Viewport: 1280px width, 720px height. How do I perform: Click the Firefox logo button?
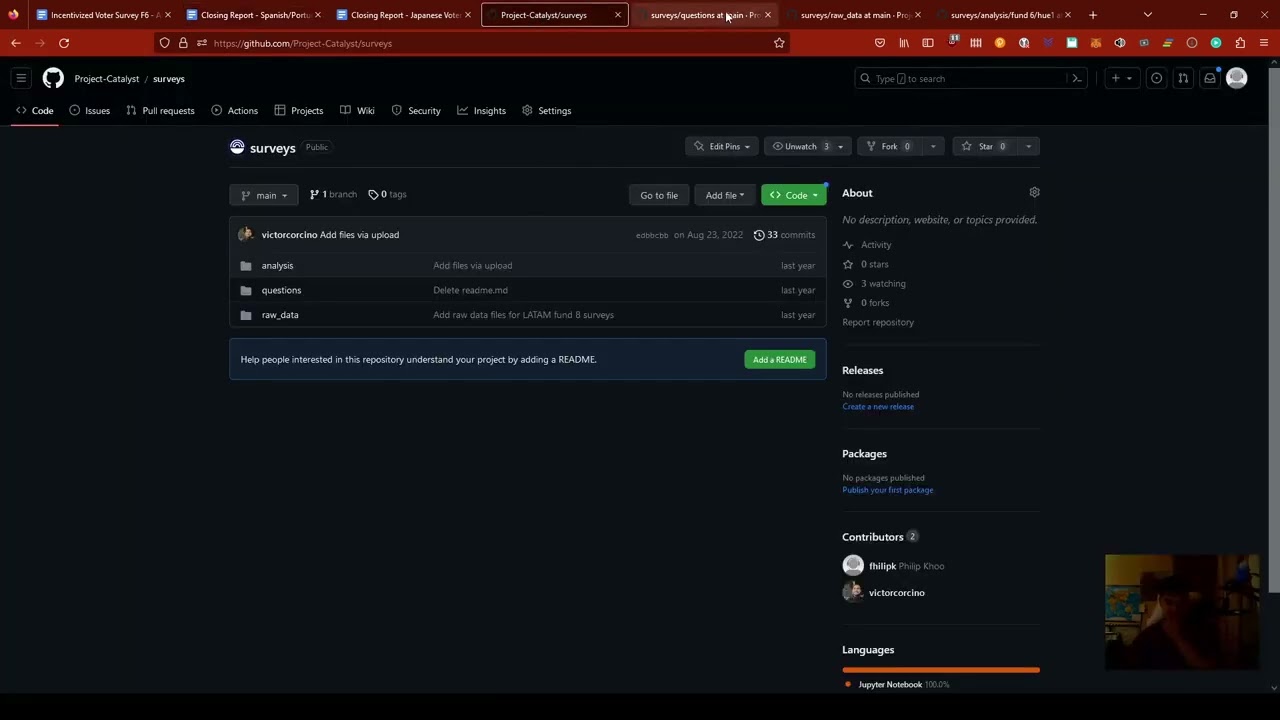[x=13, y=15]
